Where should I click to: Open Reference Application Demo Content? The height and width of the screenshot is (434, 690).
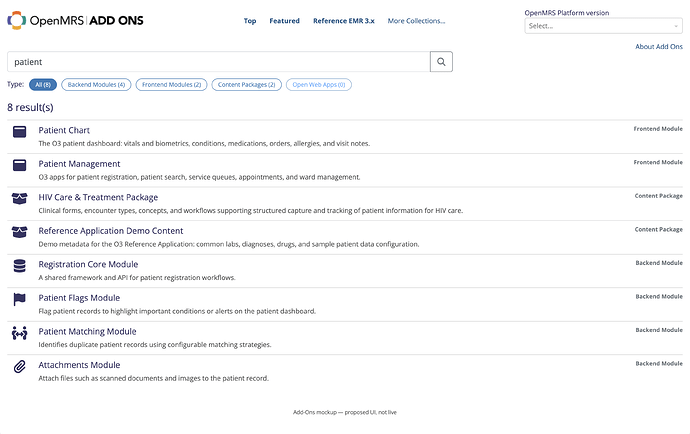(110, 231)
